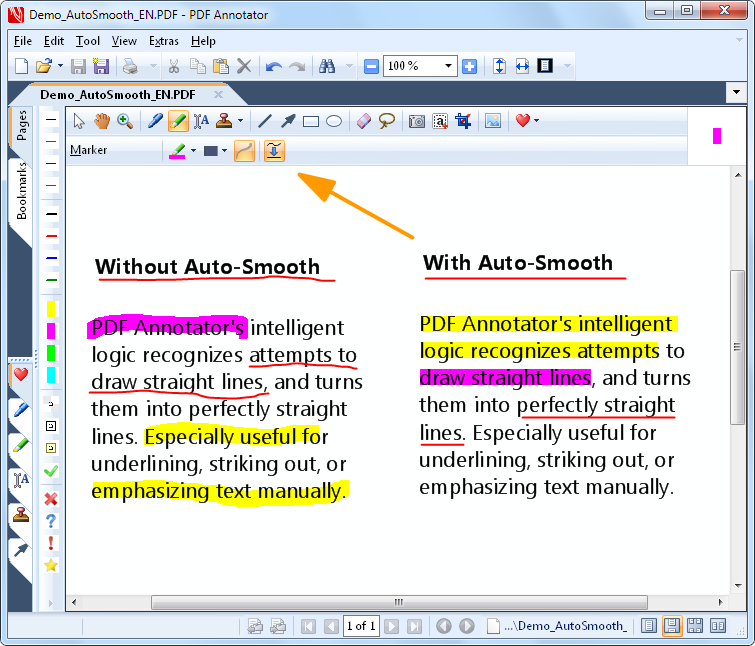Undo the last action
The height and width of the screenshot is (646, 755).
pyautogui.click(x=274, y=66)
